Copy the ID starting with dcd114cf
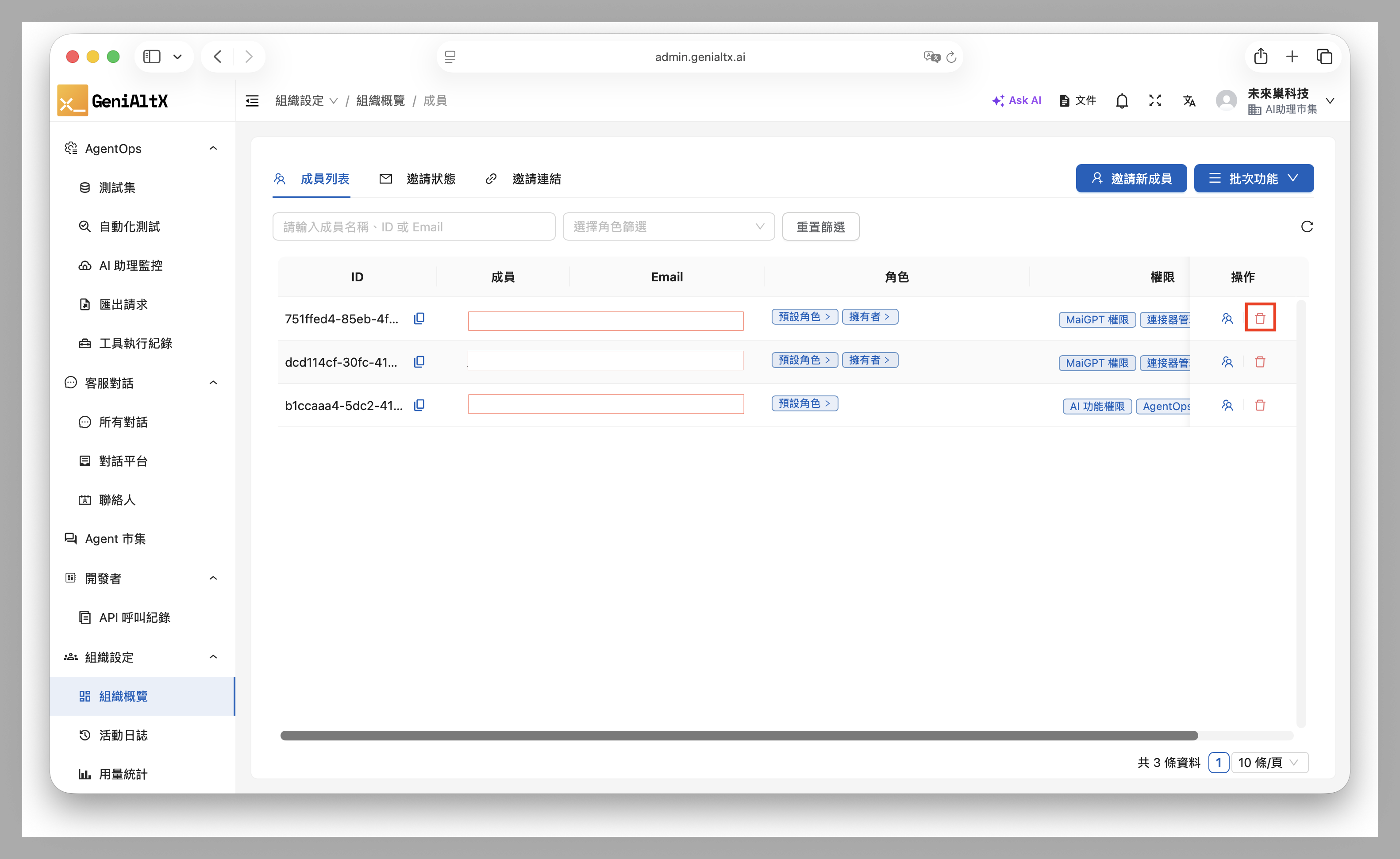Screen dimensions: 1400x859 tap(419, 362)
